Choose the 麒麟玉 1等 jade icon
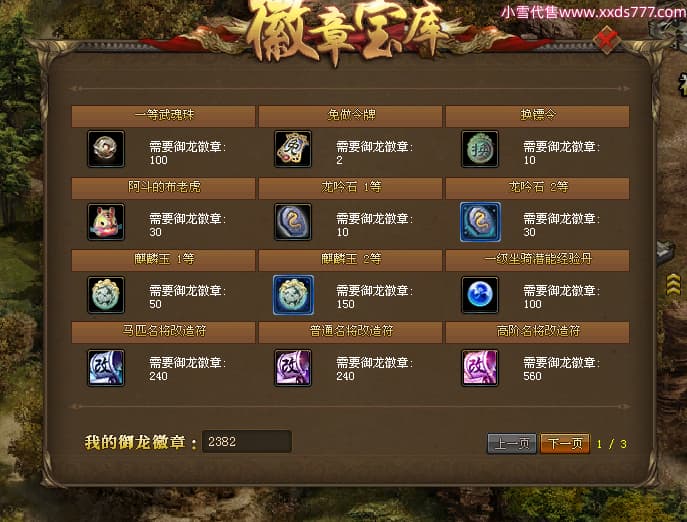 click(106, 295)
